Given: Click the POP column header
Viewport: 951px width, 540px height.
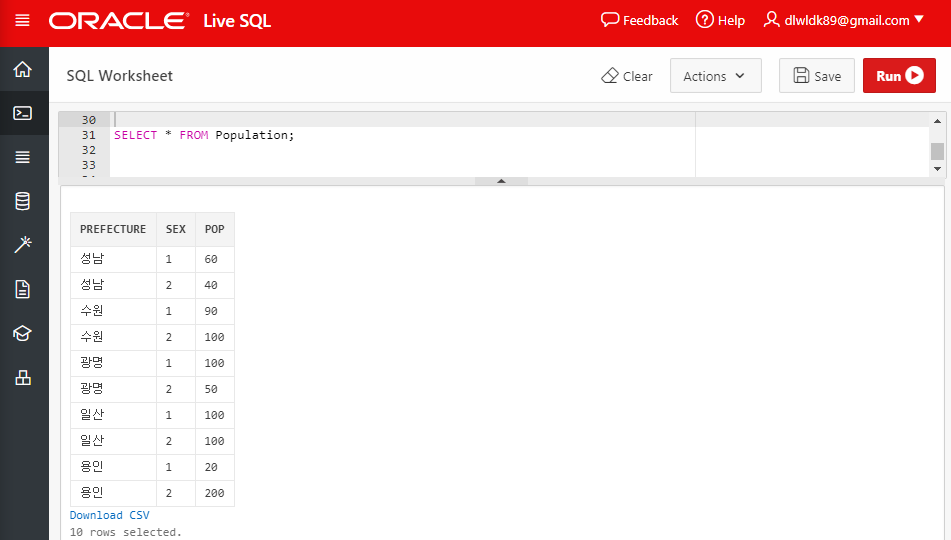Looking at the screenshot, I should click(x=214, y=229).
